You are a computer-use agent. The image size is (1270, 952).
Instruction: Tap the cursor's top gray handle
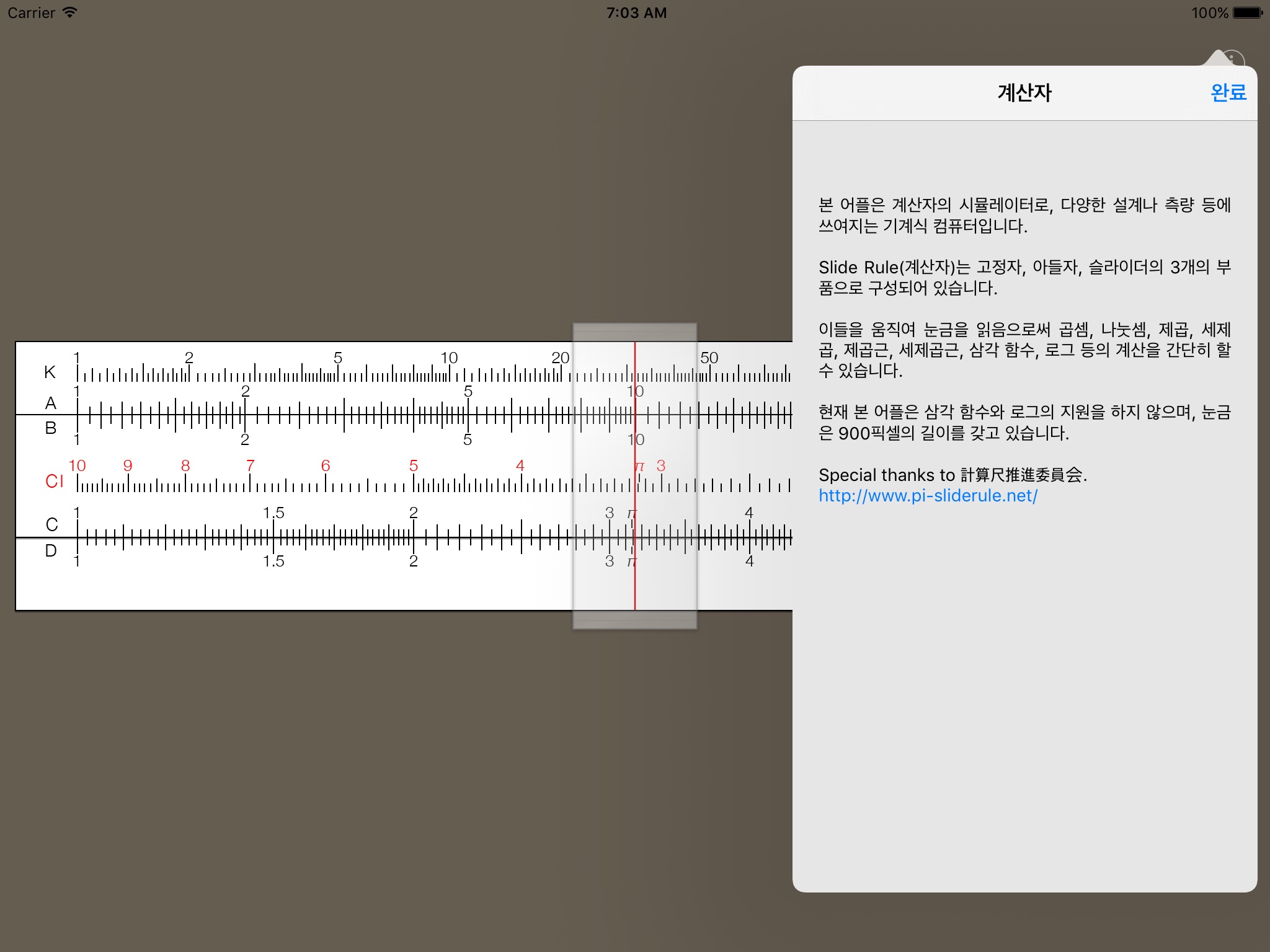[x=634, y=332]
